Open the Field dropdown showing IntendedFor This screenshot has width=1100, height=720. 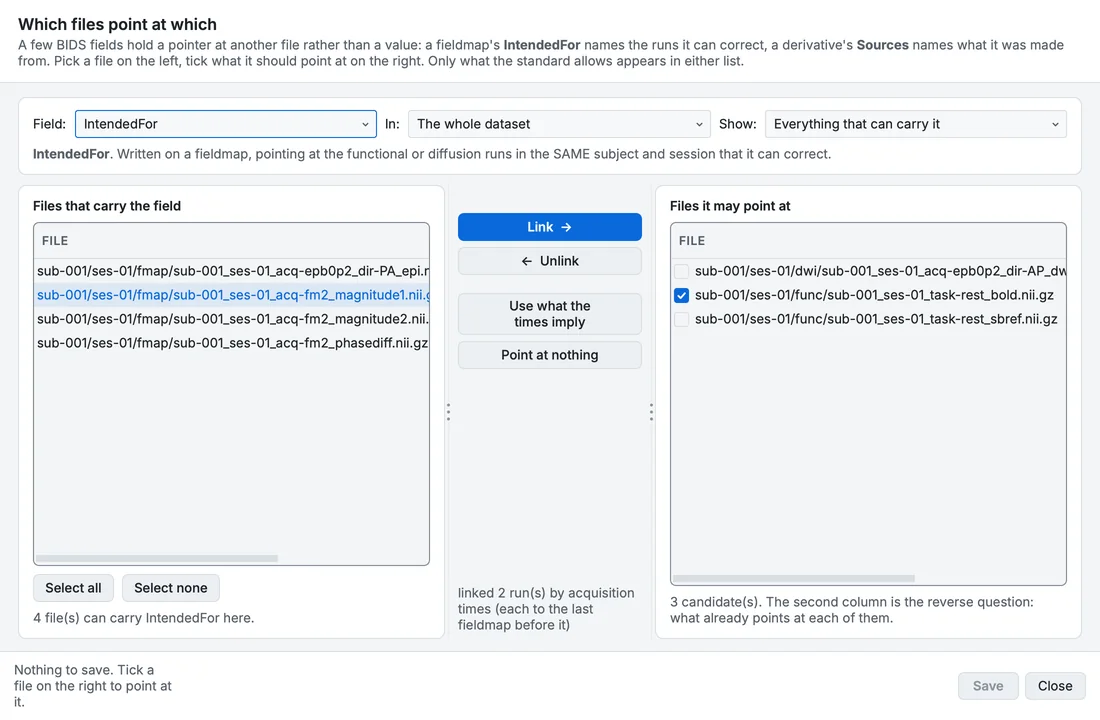click(225, 124)
